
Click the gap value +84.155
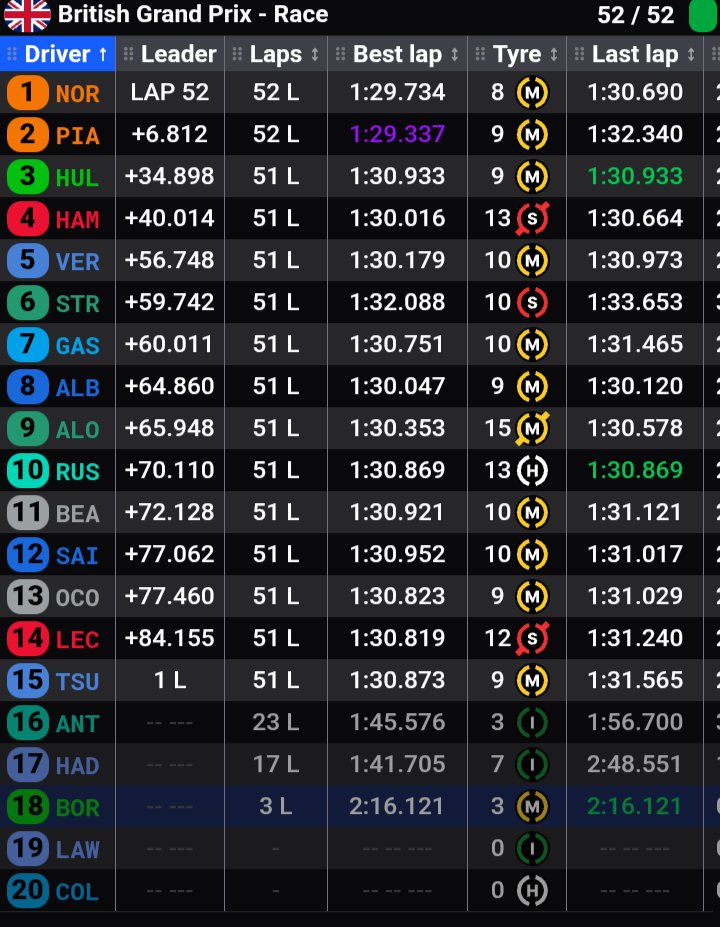coord(170,638)
